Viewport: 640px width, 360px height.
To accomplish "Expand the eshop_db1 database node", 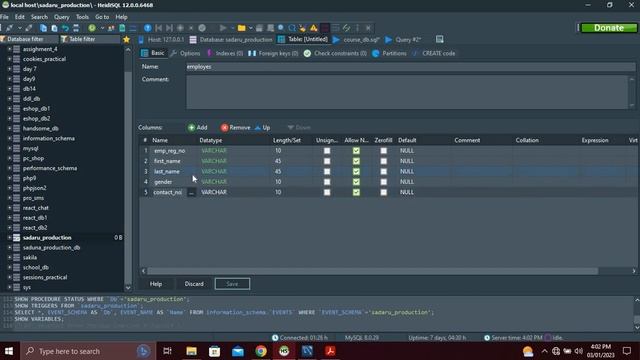I will pyautogui.click(x=9, y=109).
